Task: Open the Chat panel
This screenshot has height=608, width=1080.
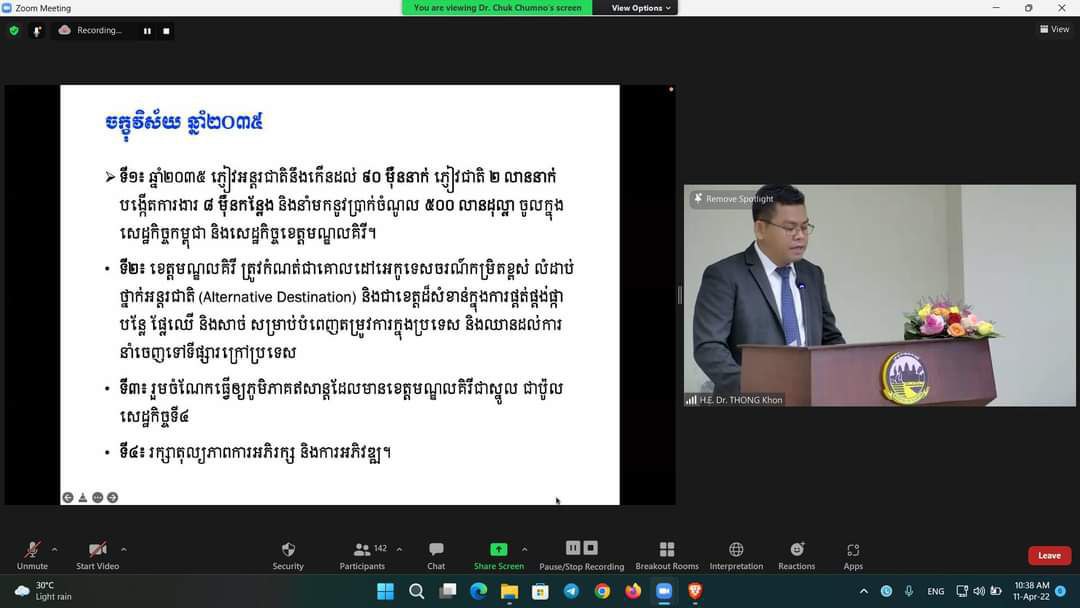Action: tap(436, 554)
